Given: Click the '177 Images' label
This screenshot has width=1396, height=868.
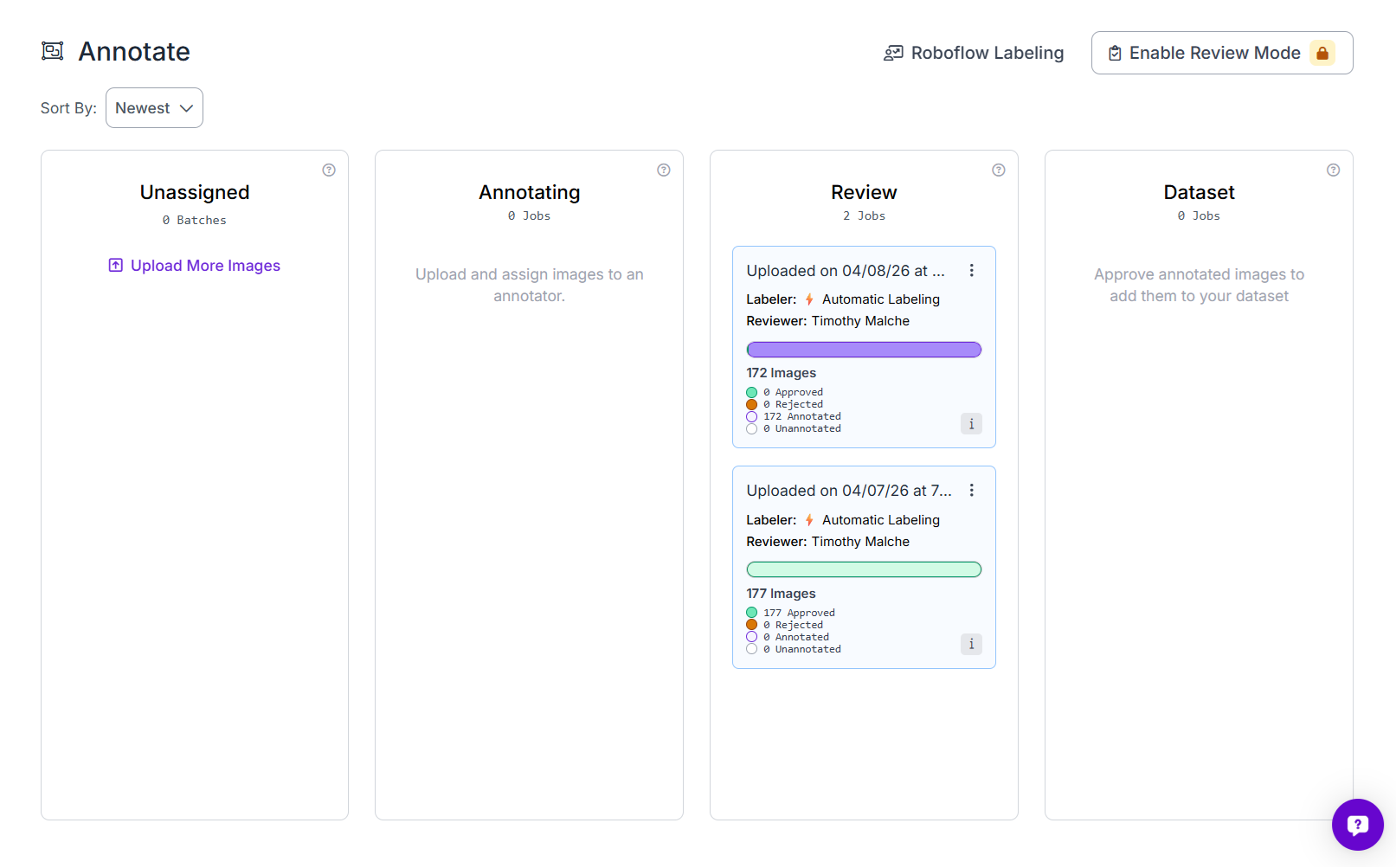Looking at the screenshot, I should point(782,594).
